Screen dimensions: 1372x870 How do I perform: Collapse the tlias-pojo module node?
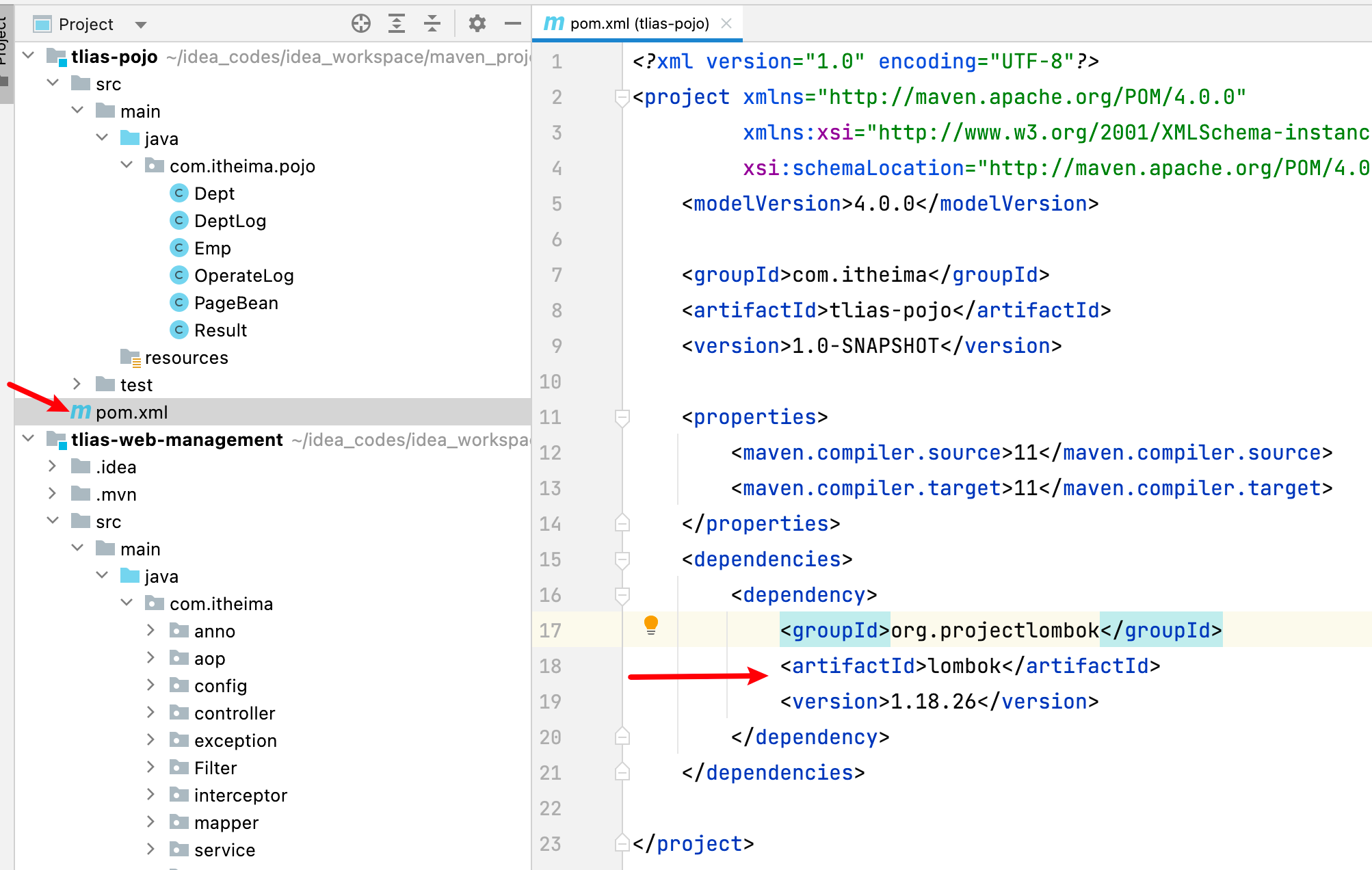click(29, 56)
